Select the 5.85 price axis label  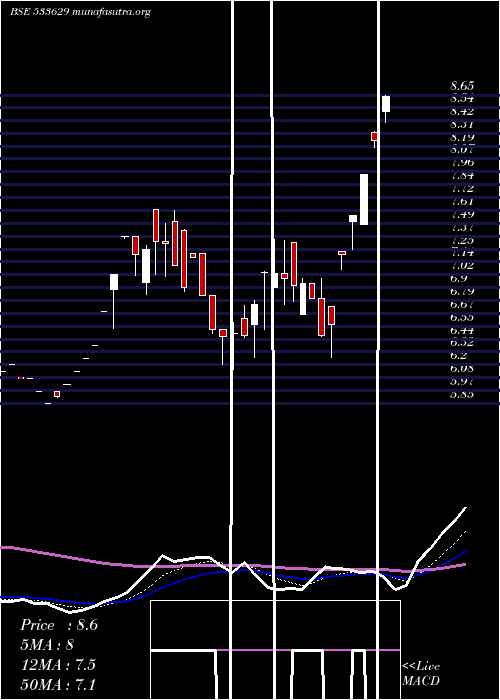click(462, 395)
